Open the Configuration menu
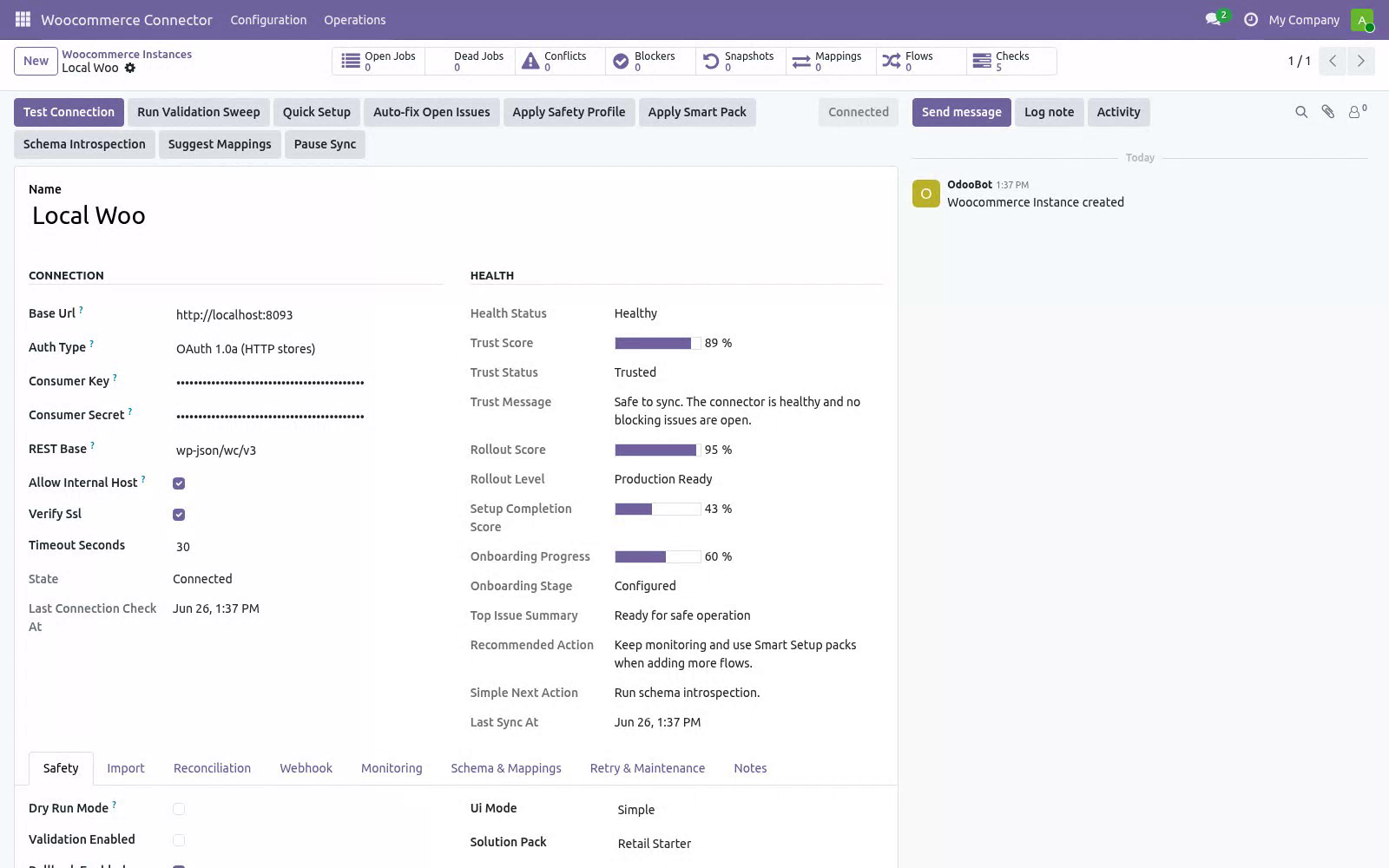The height and width of the screenshot is (868, 1389). pos(268,20)
